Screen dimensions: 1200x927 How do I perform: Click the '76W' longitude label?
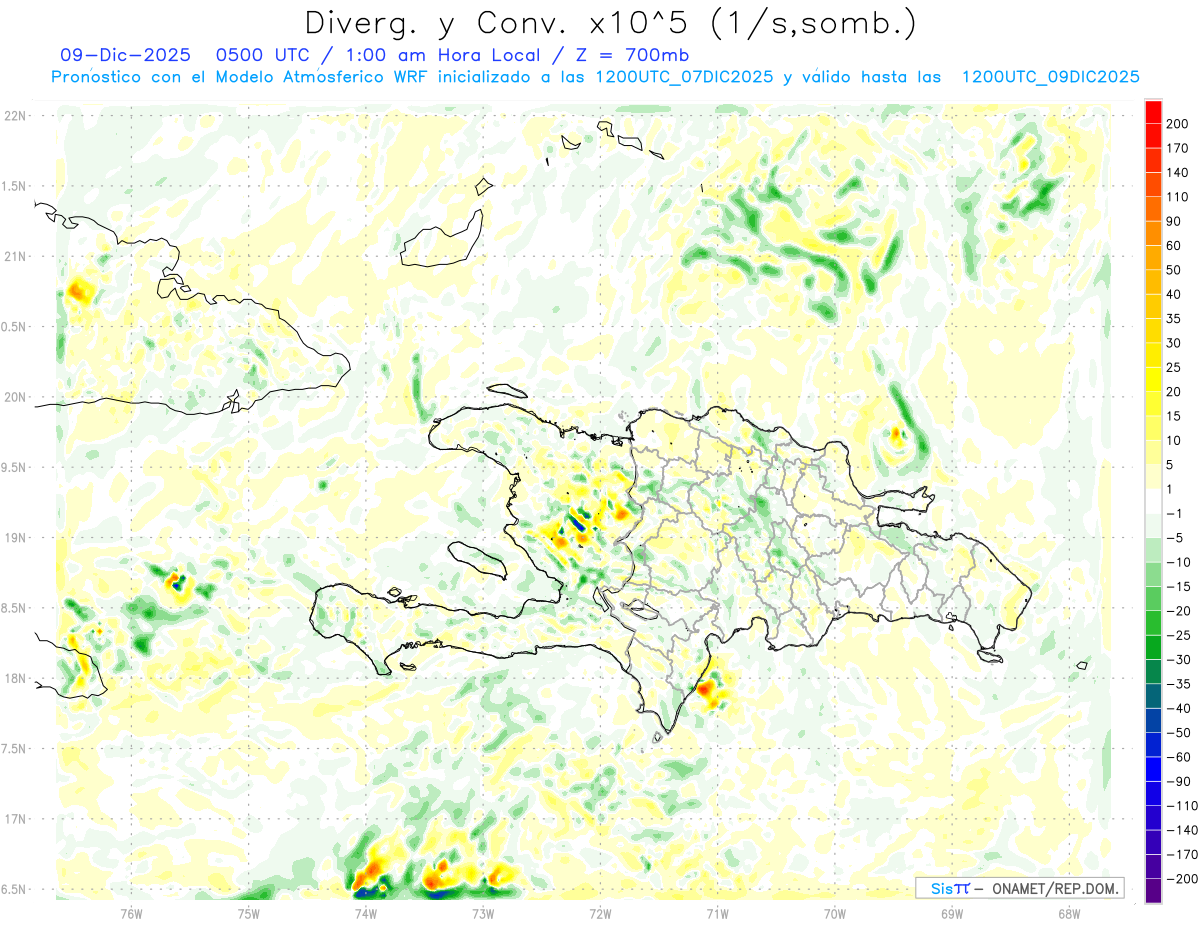(131, 913)
